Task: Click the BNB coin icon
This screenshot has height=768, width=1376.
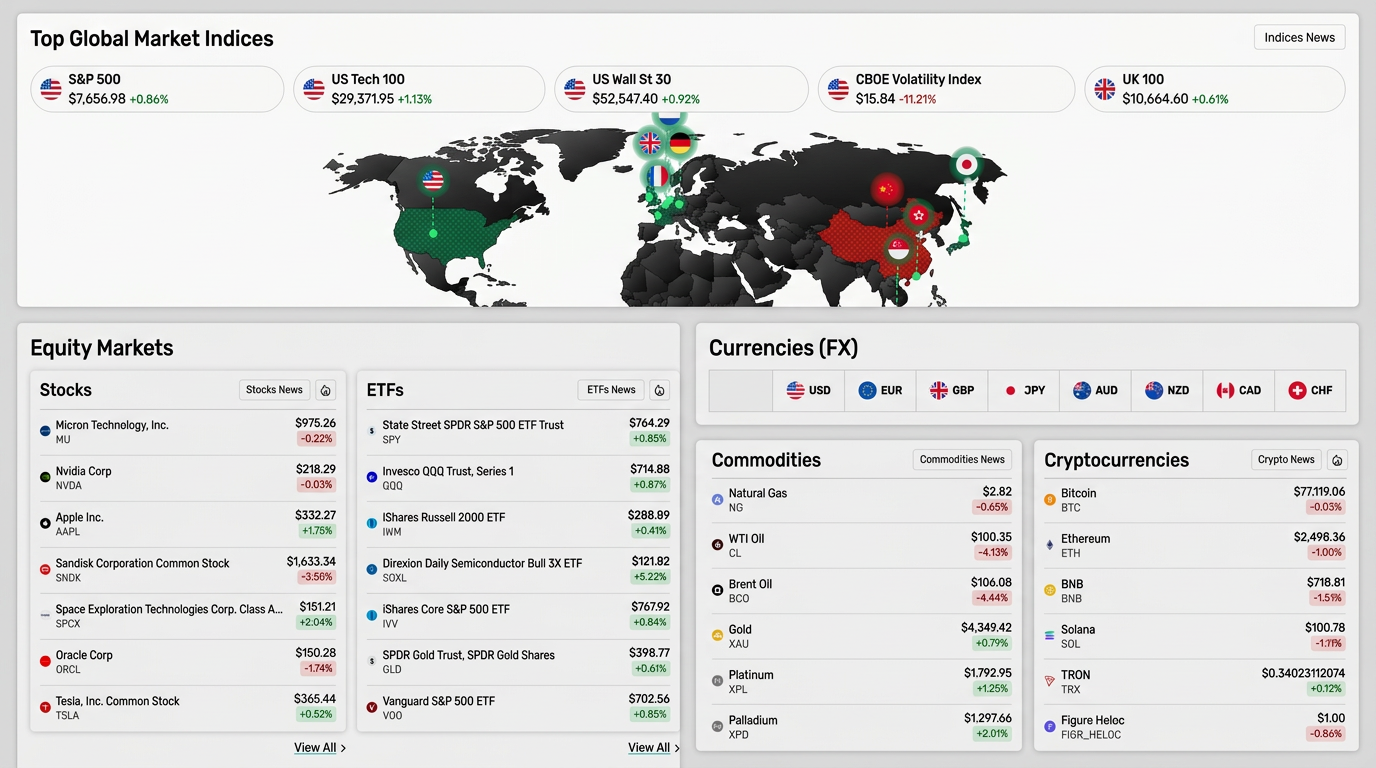Action: [1050, 590]
